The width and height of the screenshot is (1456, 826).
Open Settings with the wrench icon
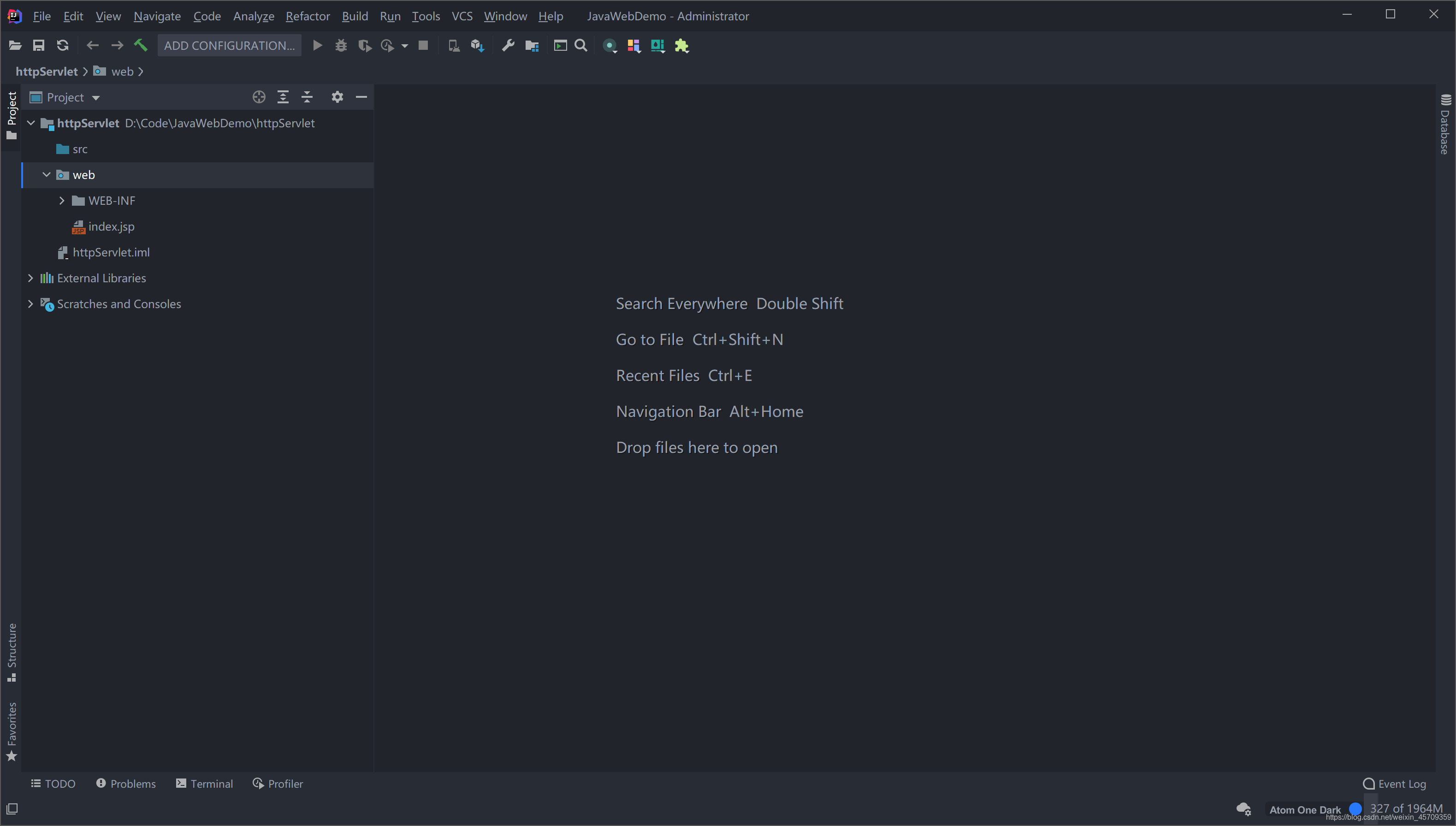tap(508, 45)
